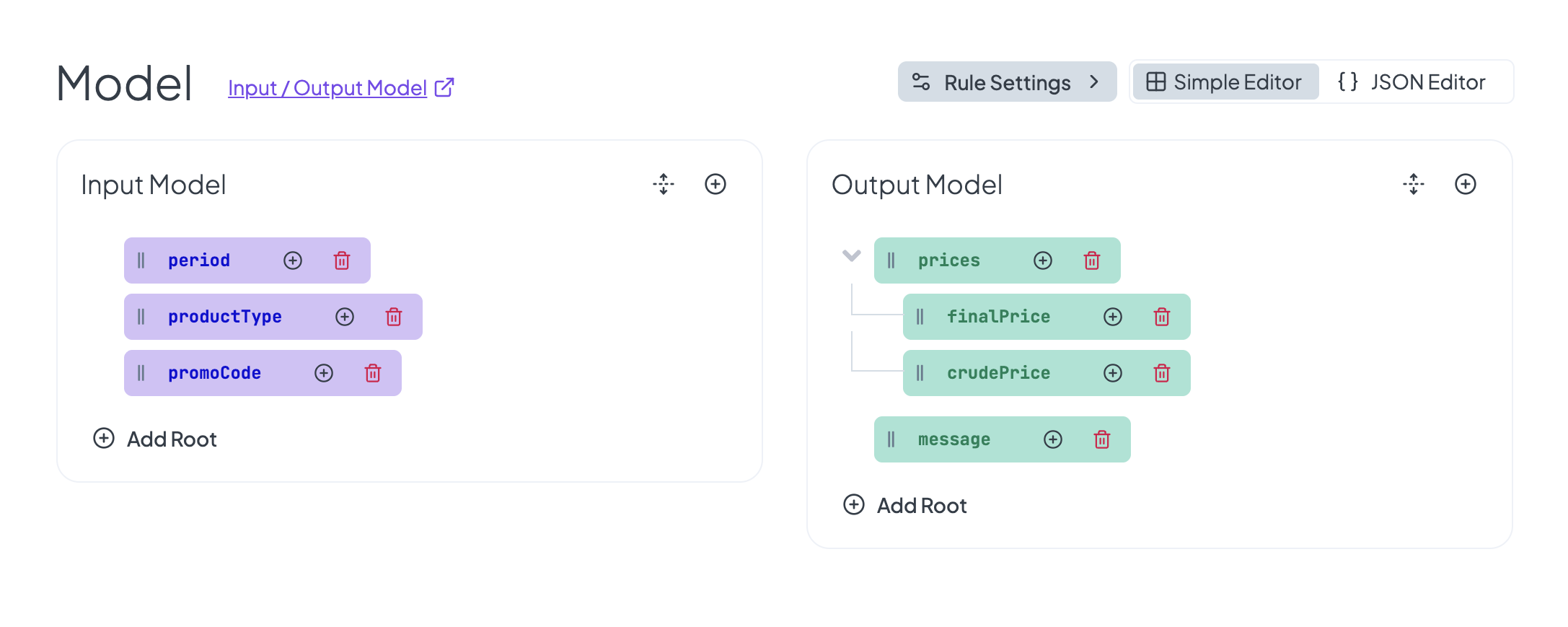Delete the promoCode input field
The width and height of the screenshot is (1568, 627).
coord(373,373)
